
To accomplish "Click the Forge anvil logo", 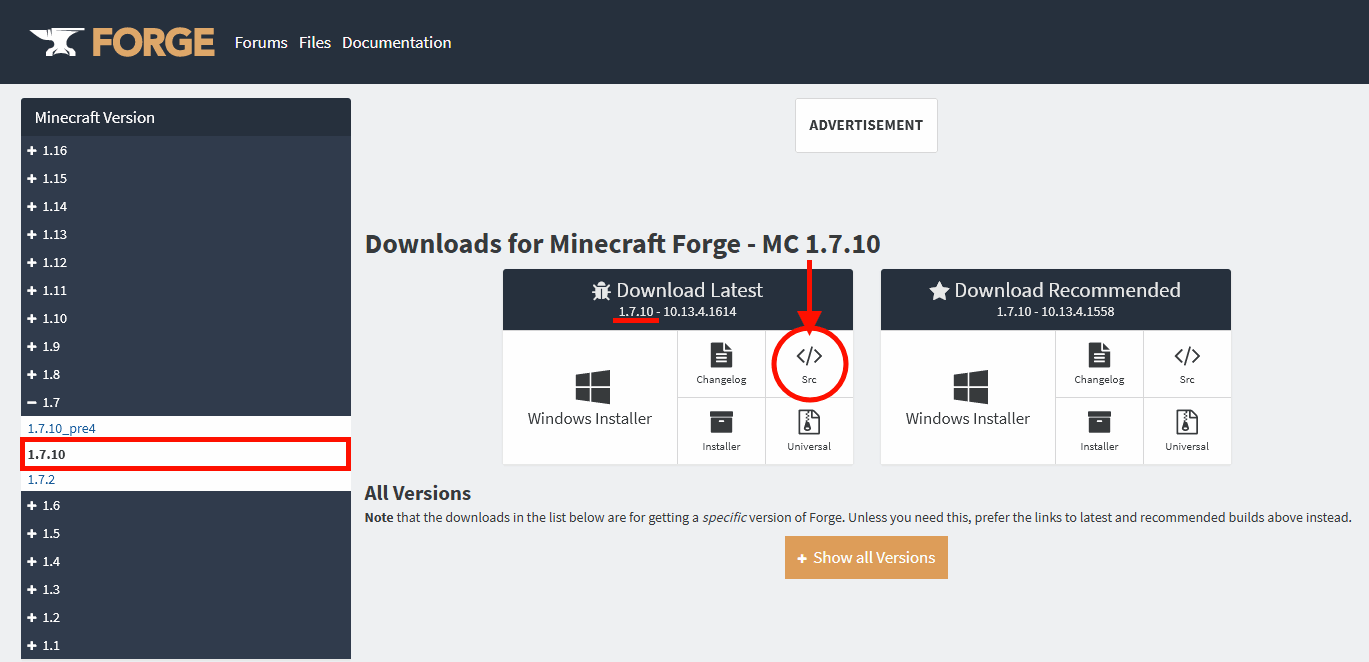I will pyautogui.click(x=122, y=42).
